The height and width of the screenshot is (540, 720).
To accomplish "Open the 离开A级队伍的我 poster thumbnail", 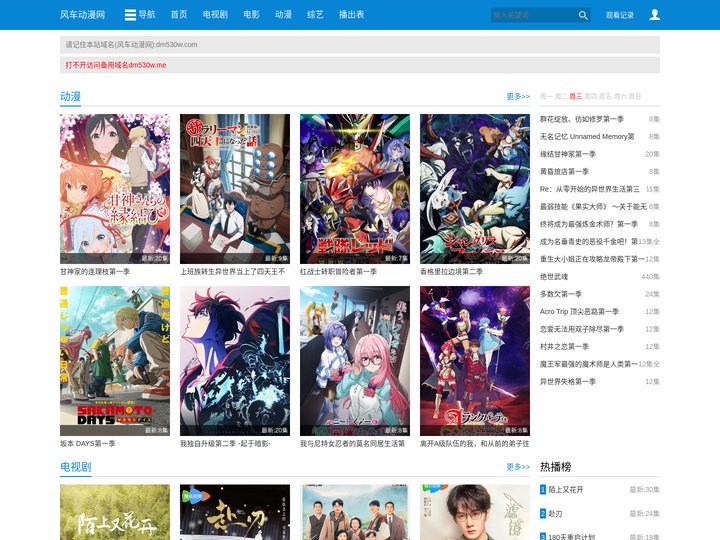I will click(x=475, y=361).
